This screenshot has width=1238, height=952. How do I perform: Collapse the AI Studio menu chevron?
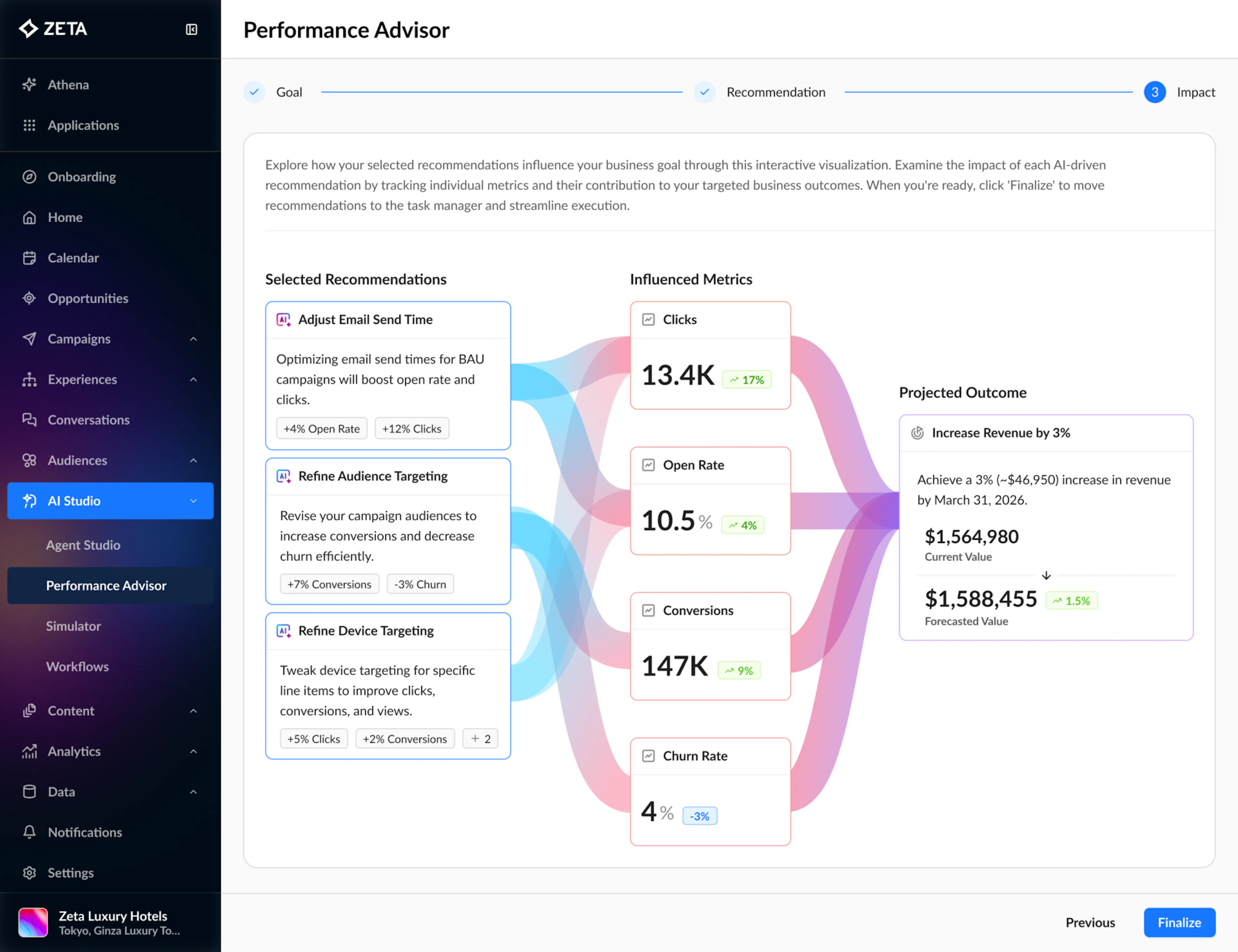[193, 501]
